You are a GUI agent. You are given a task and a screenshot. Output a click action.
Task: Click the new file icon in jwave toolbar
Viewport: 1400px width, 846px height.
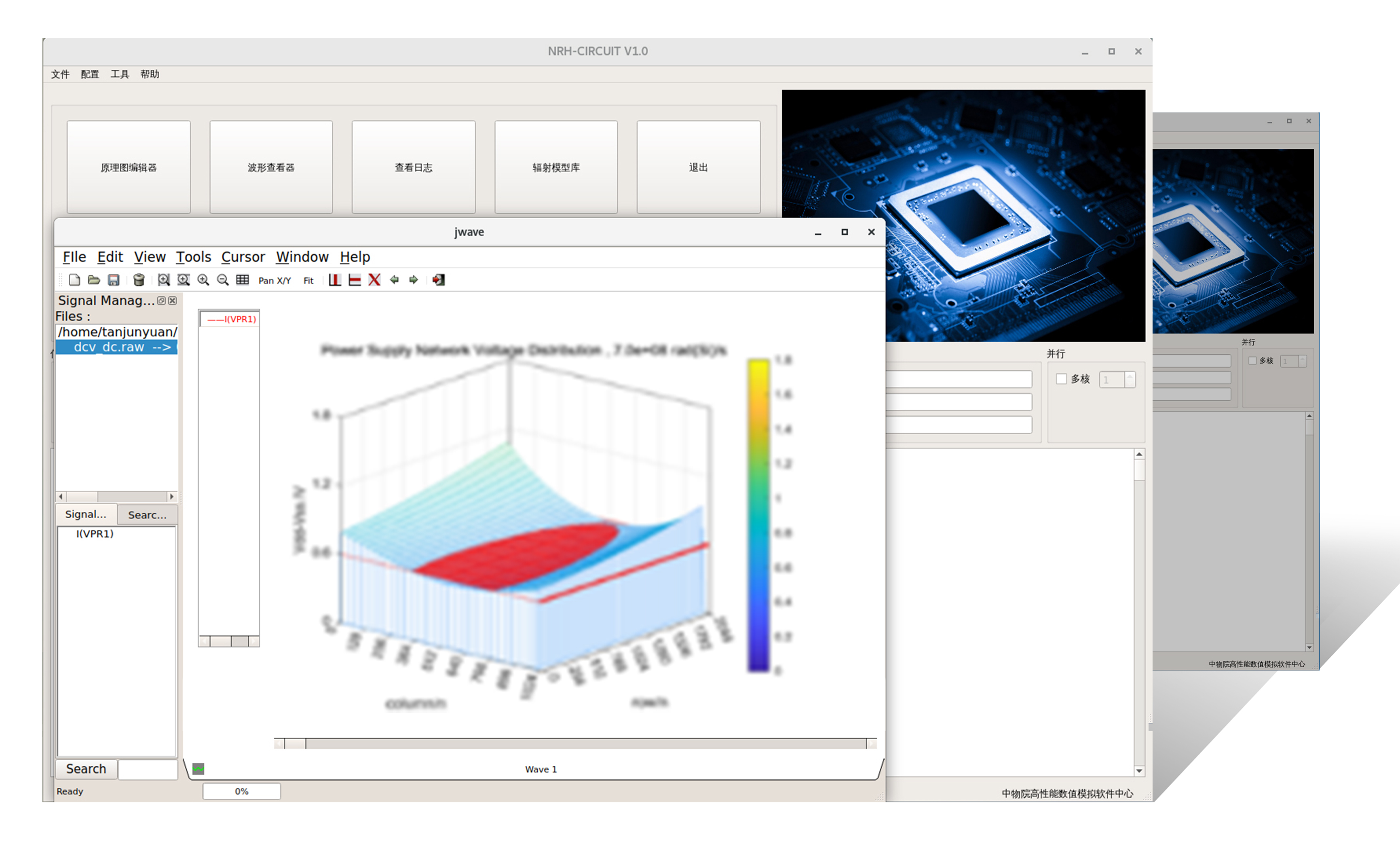74,279
